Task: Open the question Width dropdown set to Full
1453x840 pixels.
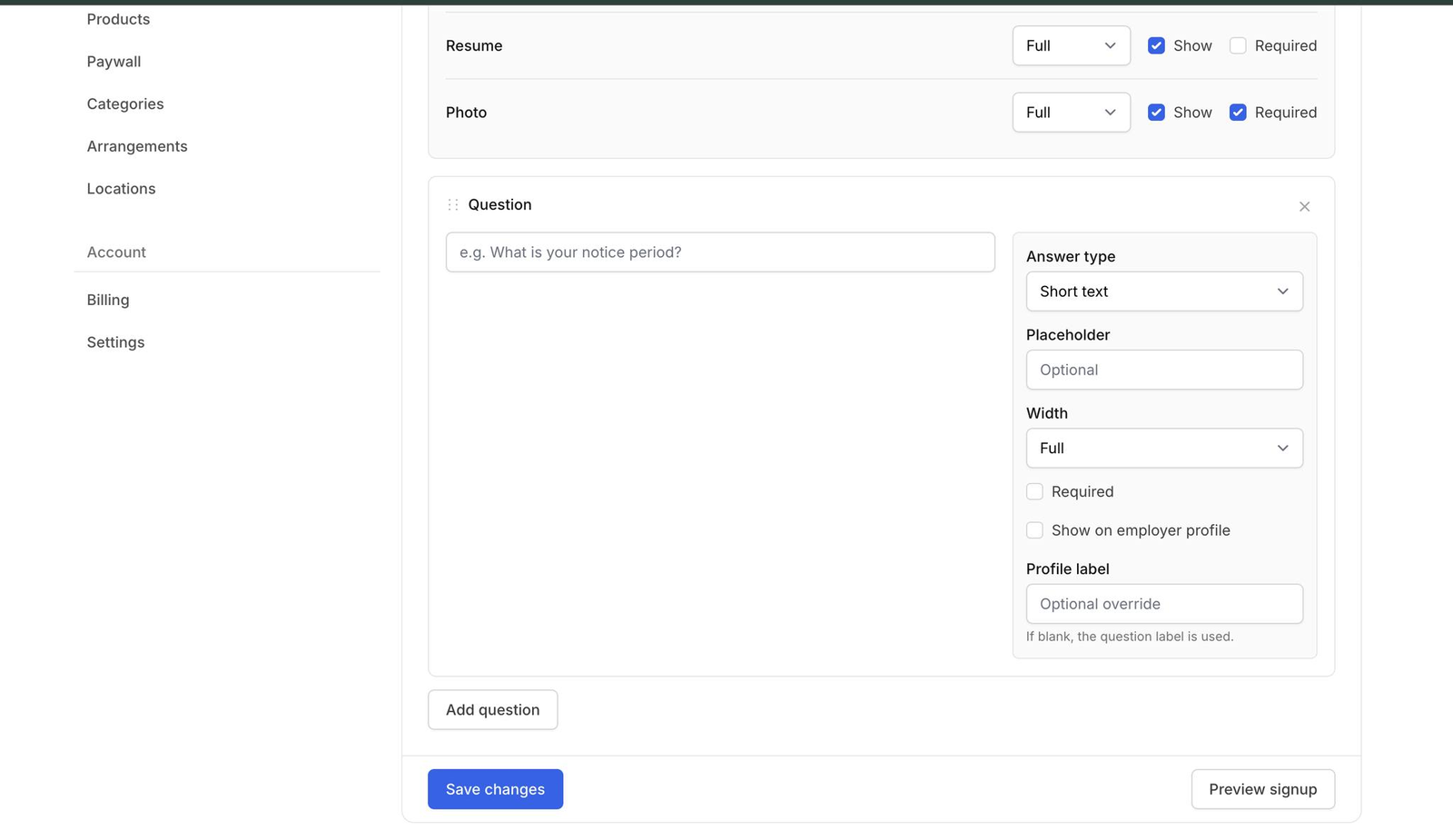Action: click(1164, 448)
